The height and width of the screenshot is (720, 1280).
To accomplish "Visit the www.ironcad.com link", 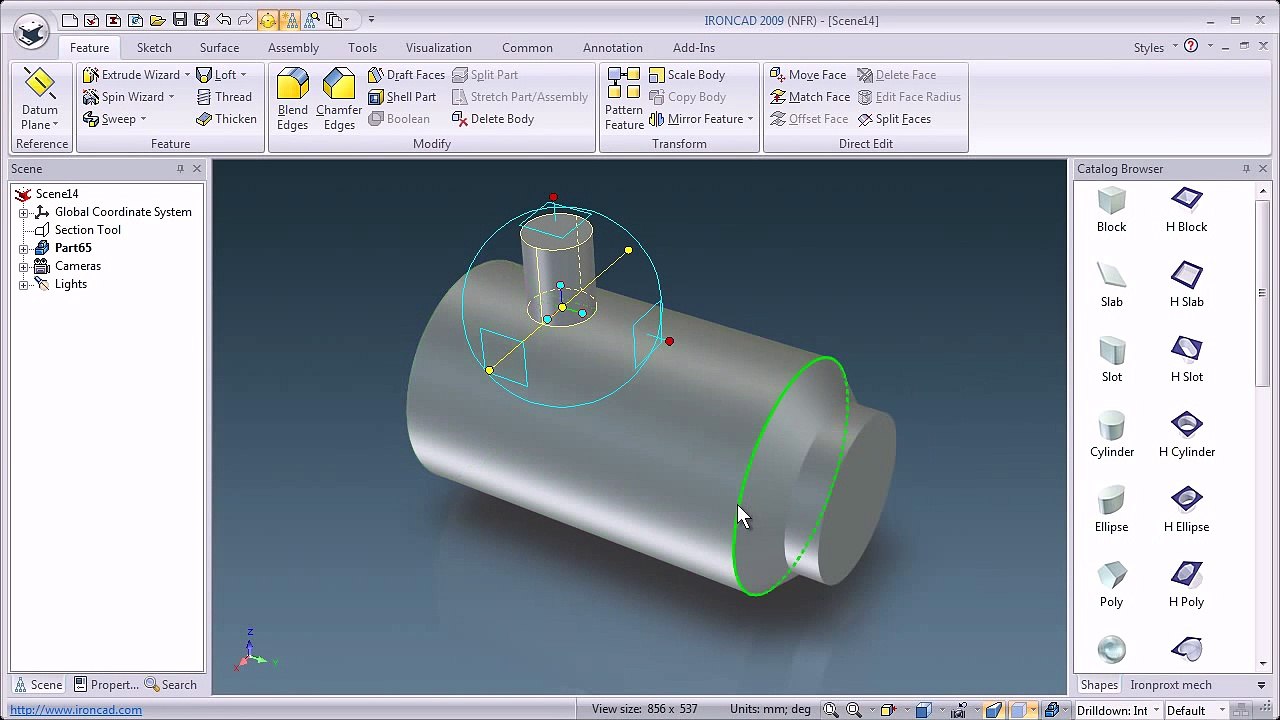I will coord(76,710).
